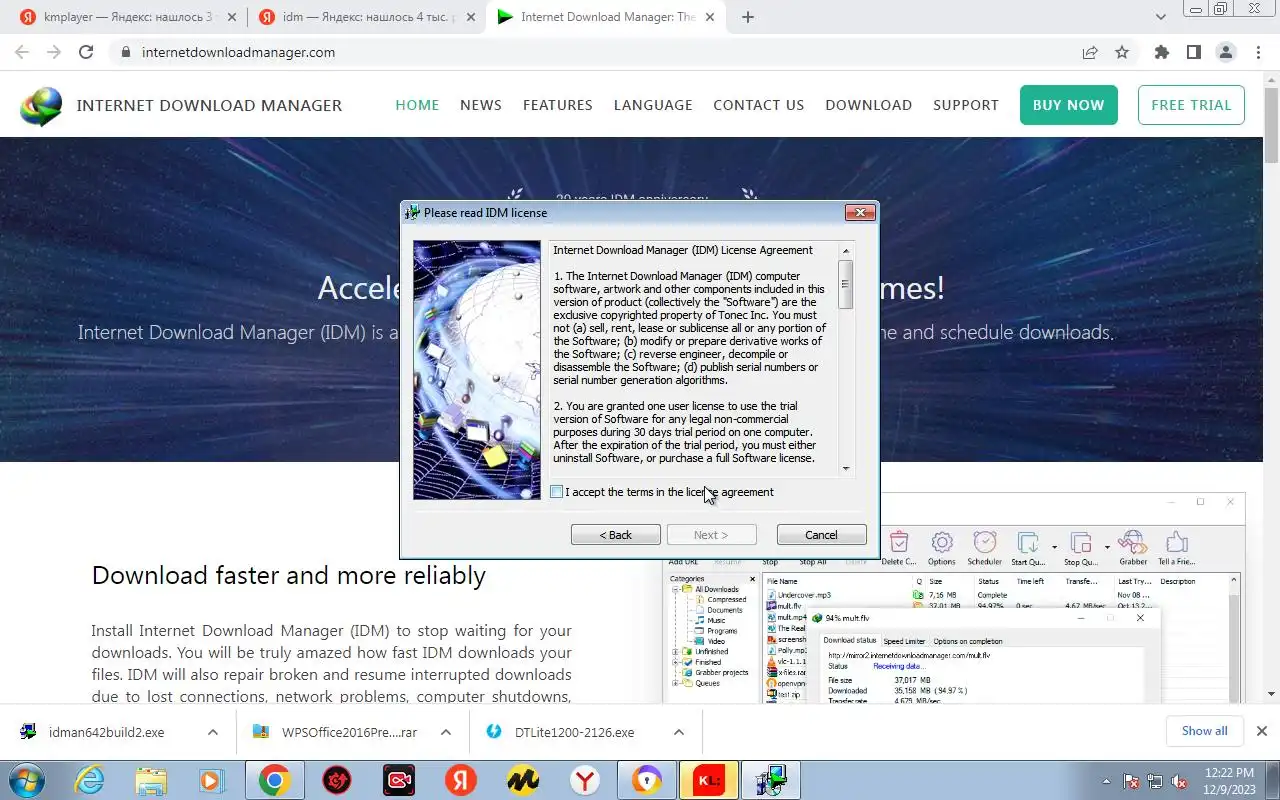Open the Chrome three-dot menu
This screenshot has height=800, width=1280.
[x=1256, y=52]
